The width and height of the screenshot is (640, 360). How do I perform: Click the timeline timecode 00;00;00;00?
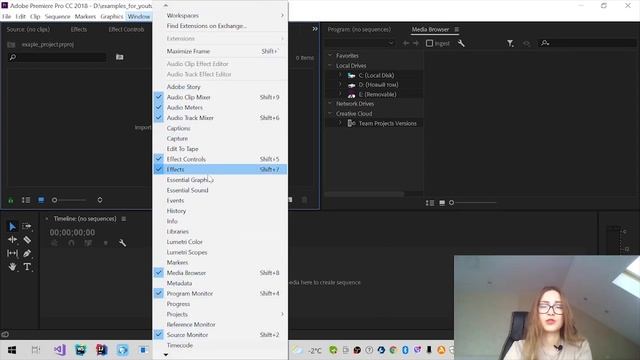72,233
